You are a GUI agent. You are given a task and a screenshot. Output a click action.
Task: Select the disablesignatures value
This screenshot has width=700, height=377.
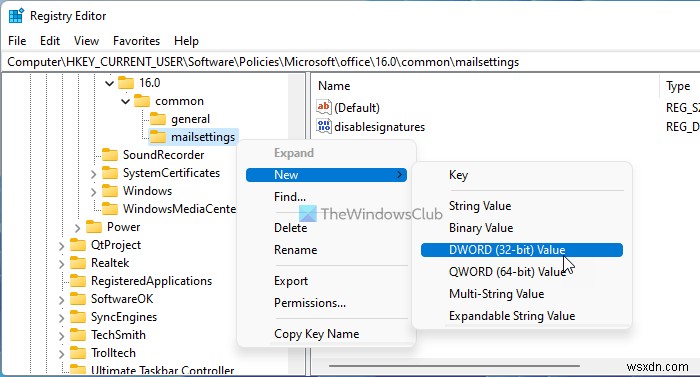[x=379, y=127]
